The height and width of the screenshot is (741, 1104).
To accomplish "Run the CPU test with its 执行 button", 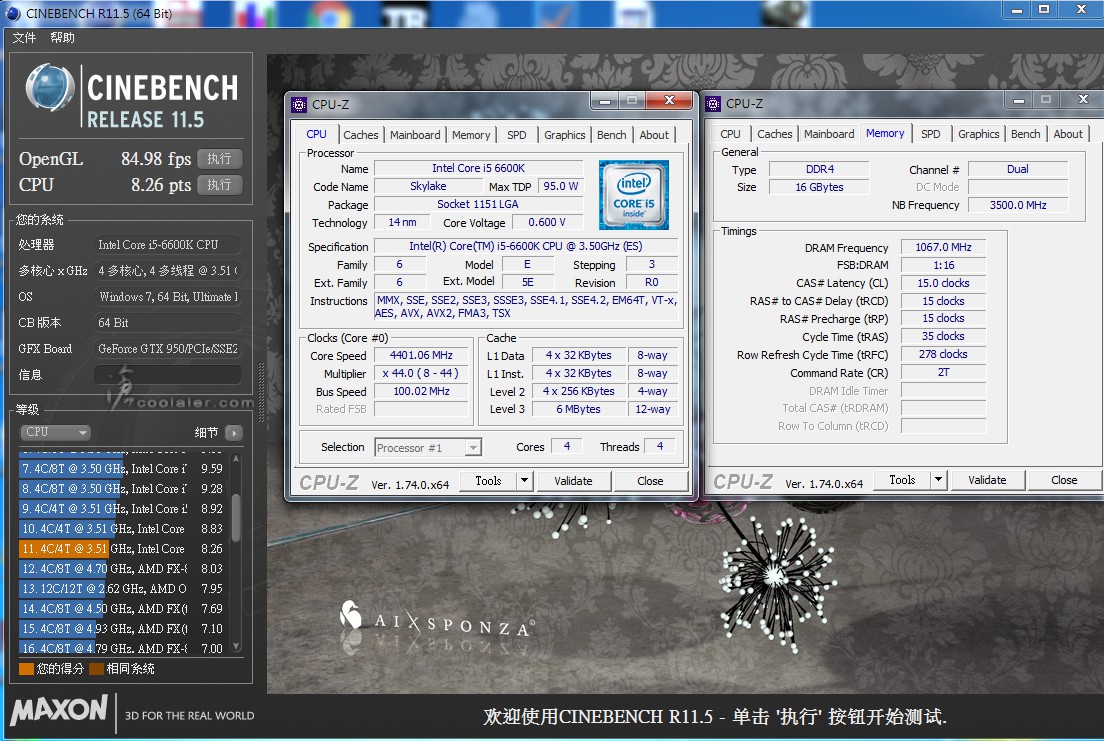I will click(x=220, y=185).
